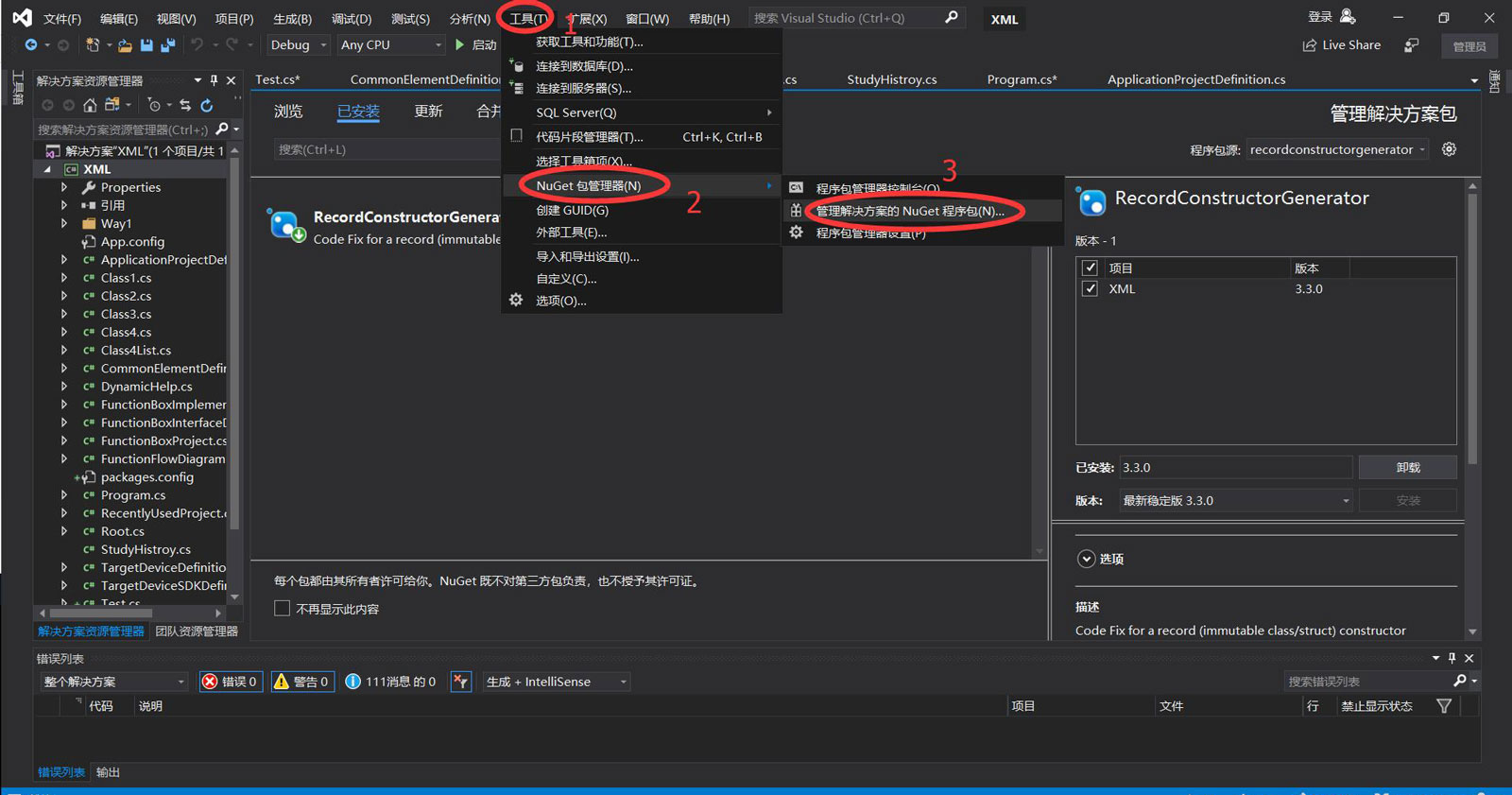Switch to the 输出 output tab
Image resolution: width=1512 pixels, height=795 pixels.
point(108,772)
